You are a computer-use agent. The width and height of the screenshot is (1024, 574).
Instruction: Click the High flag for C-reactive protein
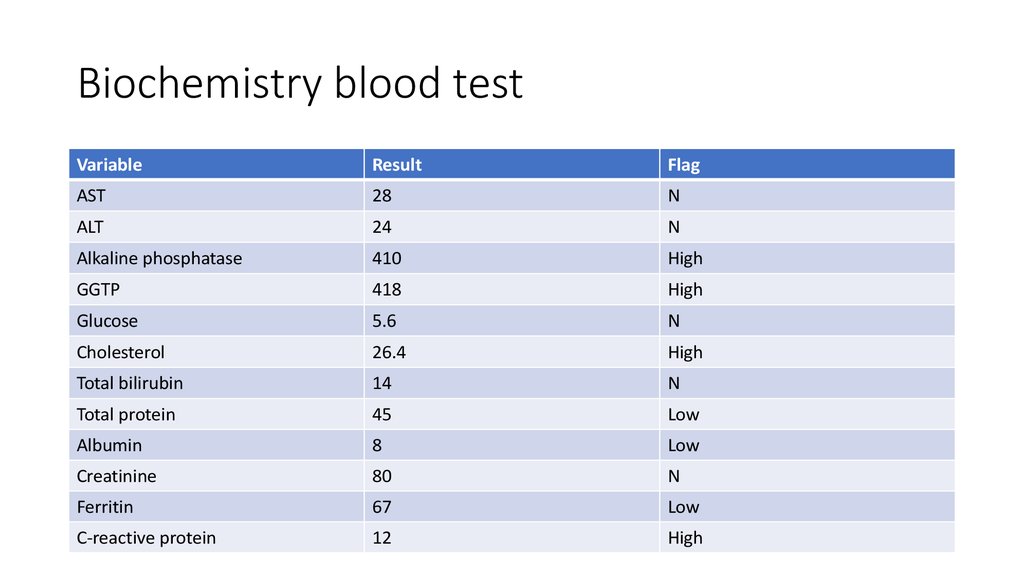(685, 538)
